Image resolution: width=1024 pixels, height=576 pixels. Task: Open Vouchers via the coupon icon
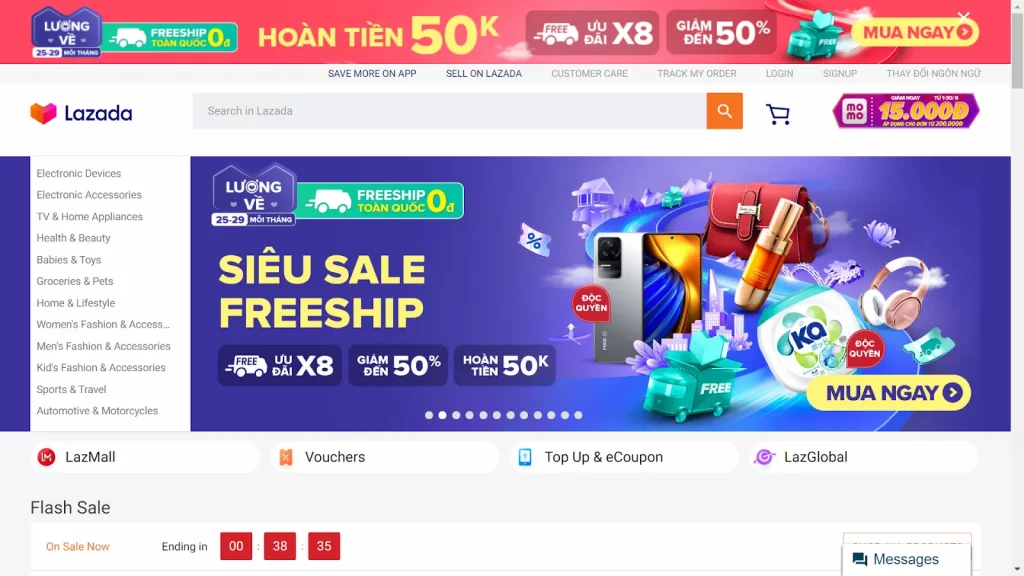286,457
